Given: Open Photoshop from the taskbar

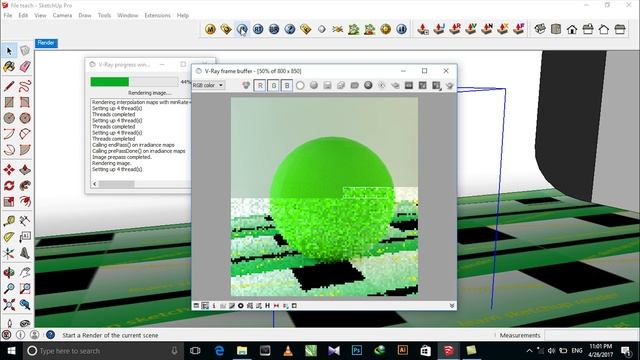Looking at the screenshot, I should [x=357, y=351].
